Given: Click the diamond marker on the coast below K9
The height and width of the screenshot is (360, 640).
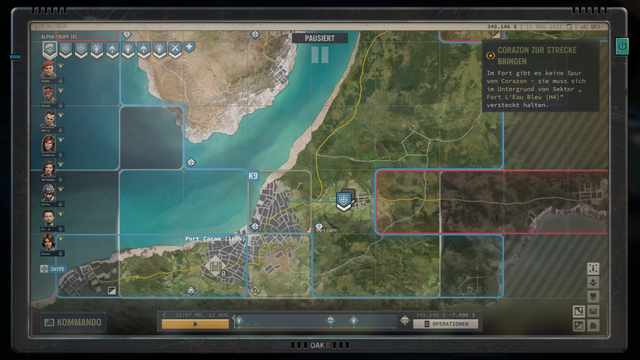Looking at the screenshot, I should 255,226.
